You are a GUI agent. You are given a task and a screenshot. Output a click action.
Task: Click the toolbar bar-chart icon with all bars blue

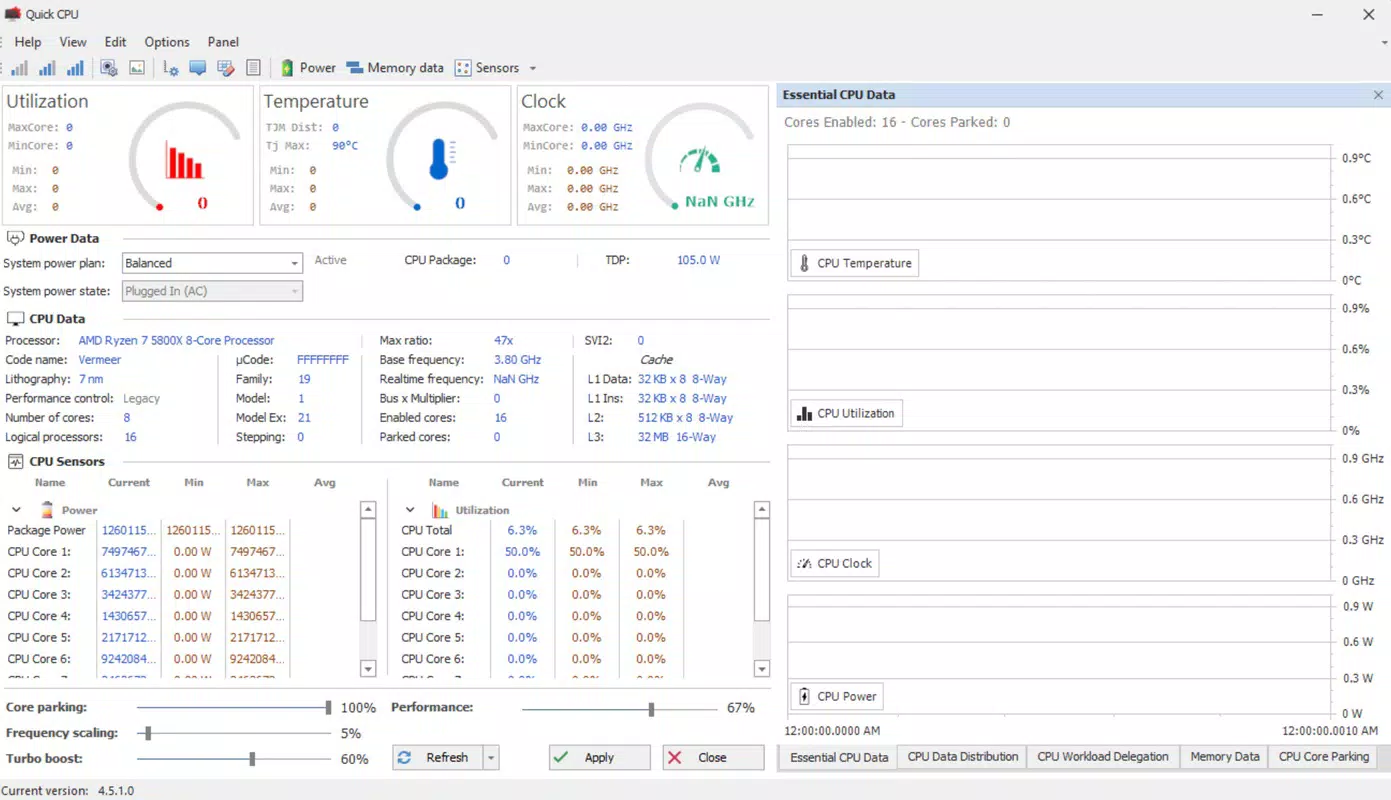point(75,68)
